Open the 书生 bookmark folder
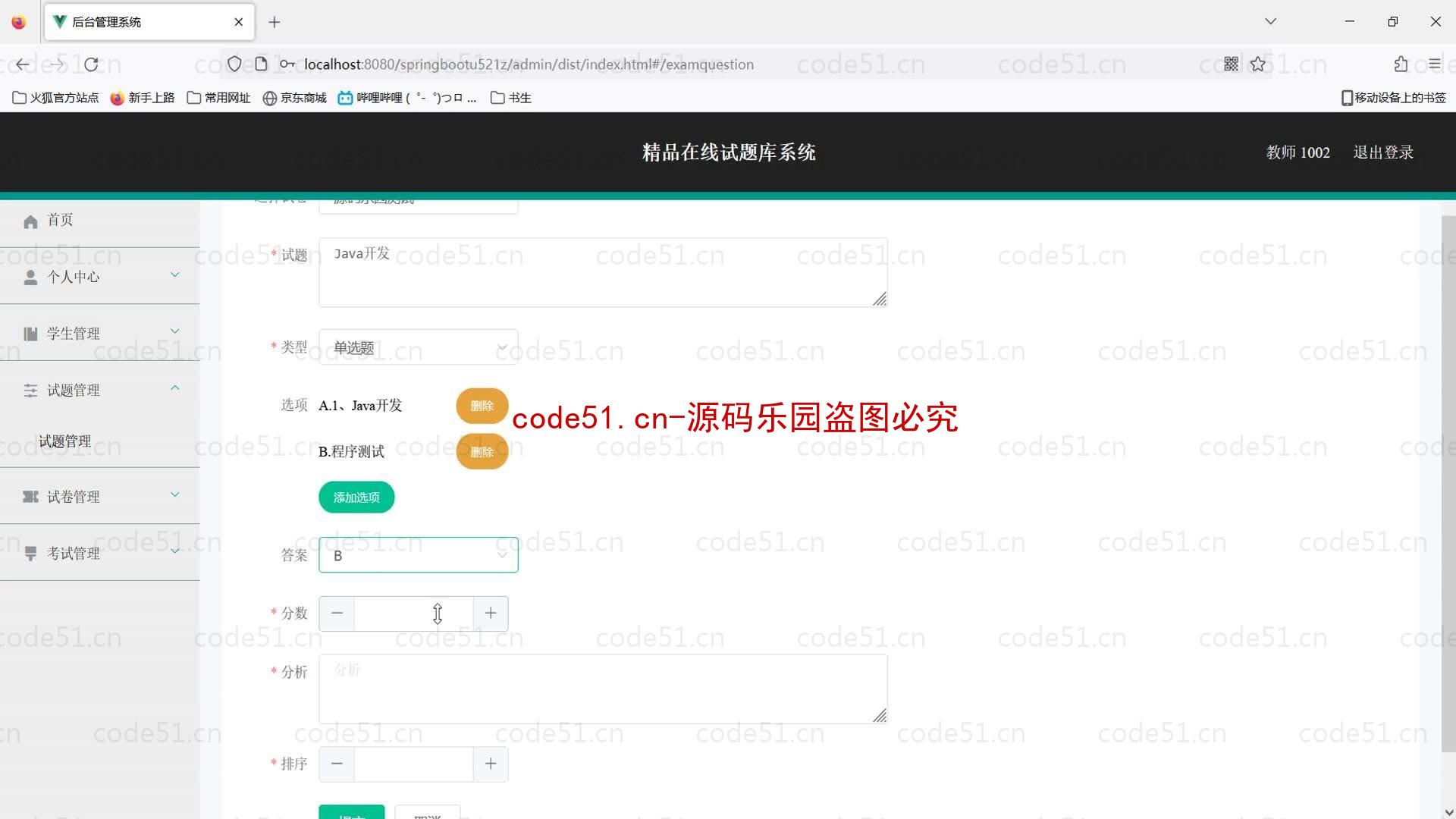The height and width of the screenshot is (819, 1456). point(511,98)
